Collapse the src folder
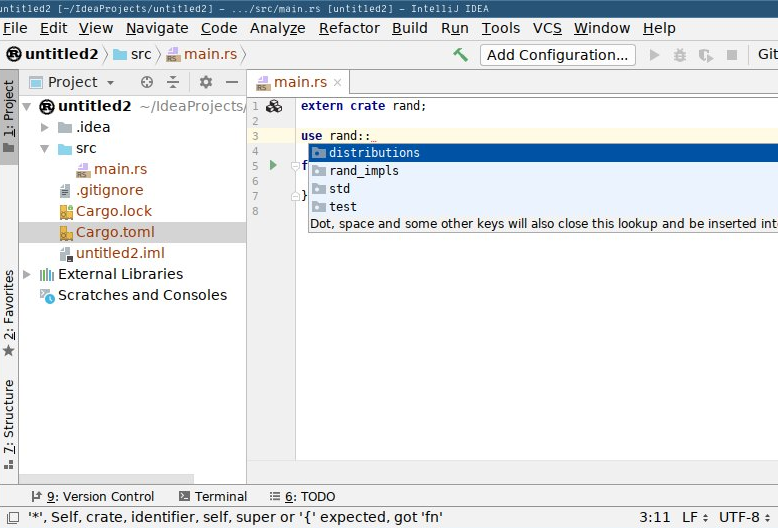778x528 pixels. click(x=45, y=149)
